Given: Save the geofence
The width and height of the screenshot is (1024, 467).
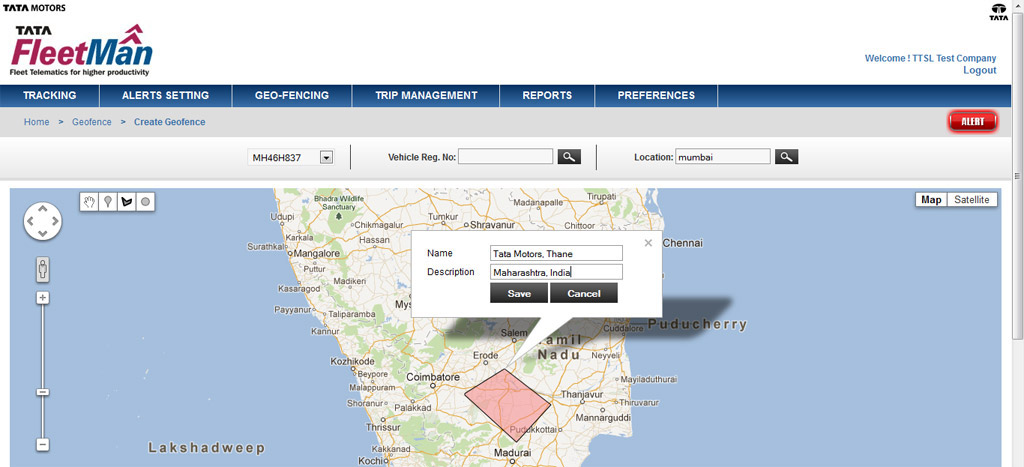Looking at the screenshot, I should pyautogui.click(x=519, y=293).
